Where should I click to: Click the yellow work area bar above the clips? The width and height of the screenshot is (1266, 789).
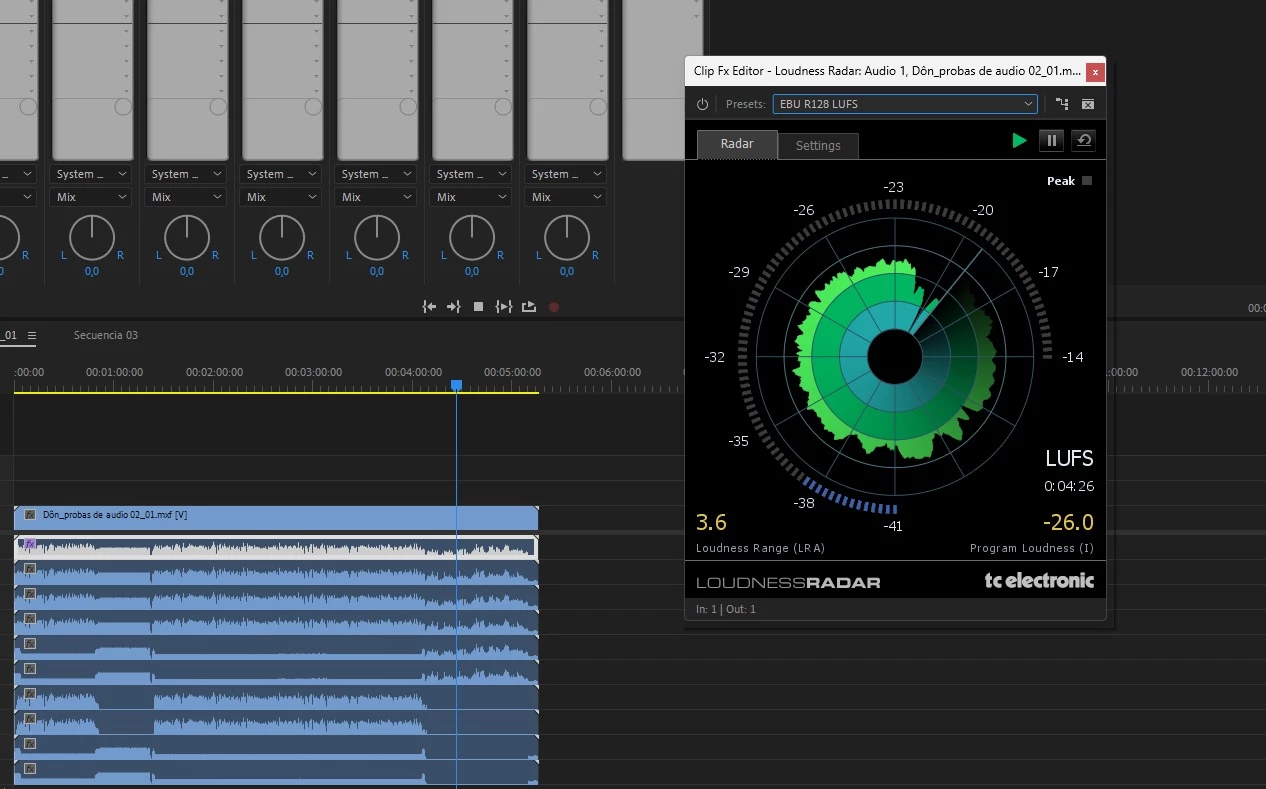coord(276,393)
